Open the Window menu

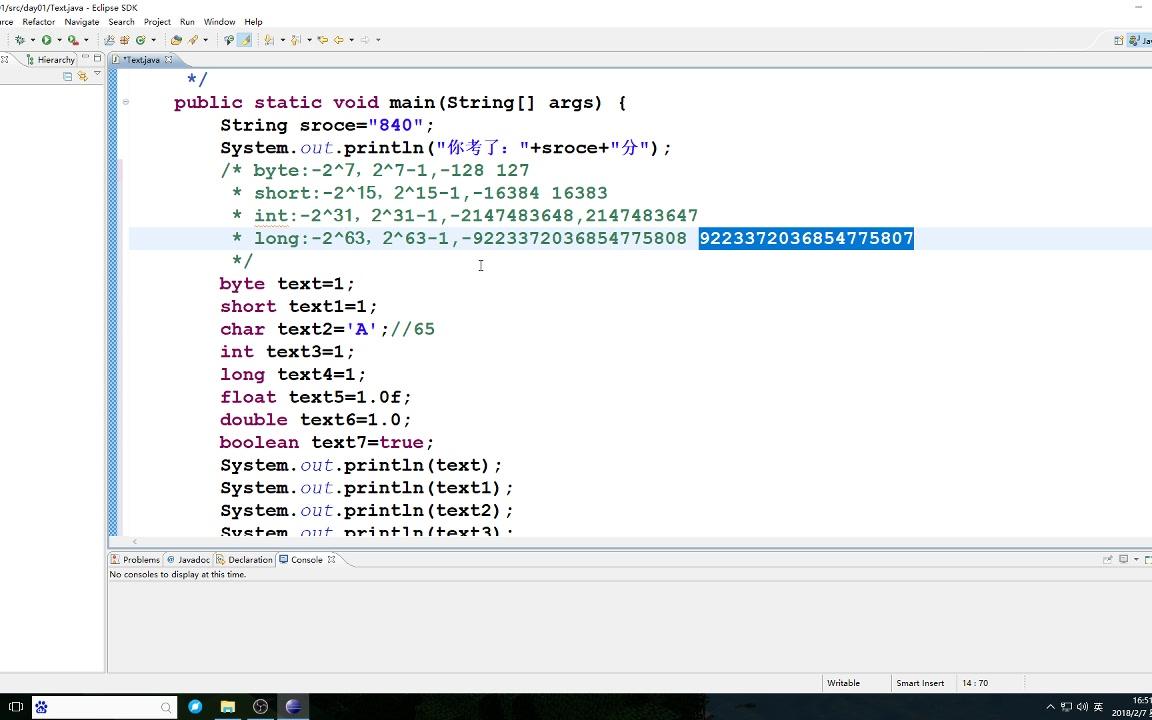tap(219, 22)
